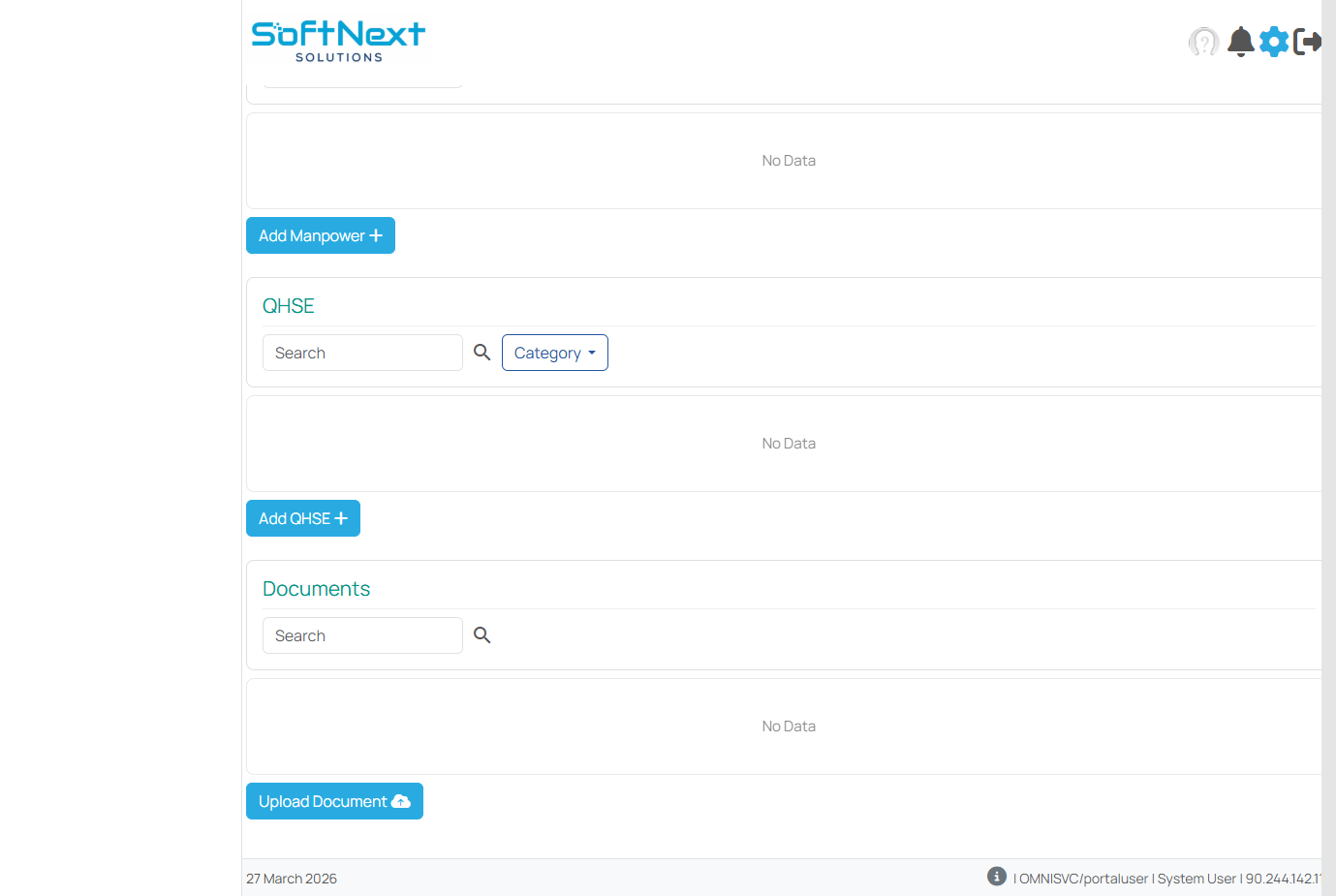The height and width of the screenshot is (896, 1336).
Task: Open the help headset icon
Action: tap(1203, 42)
